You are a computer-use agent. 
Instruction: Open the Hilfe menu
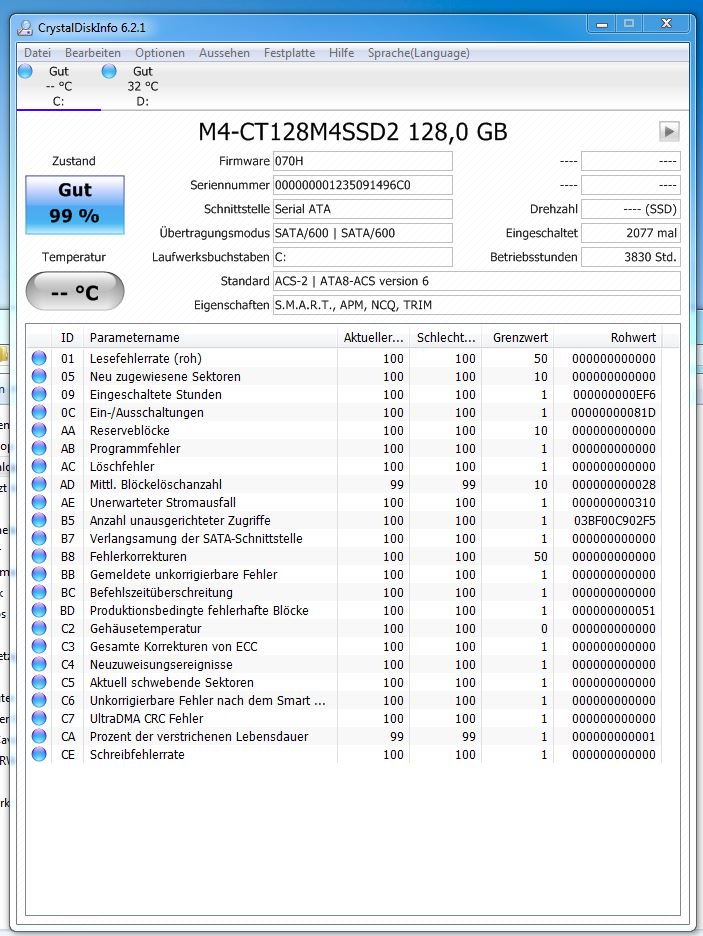tap(341, 53)
